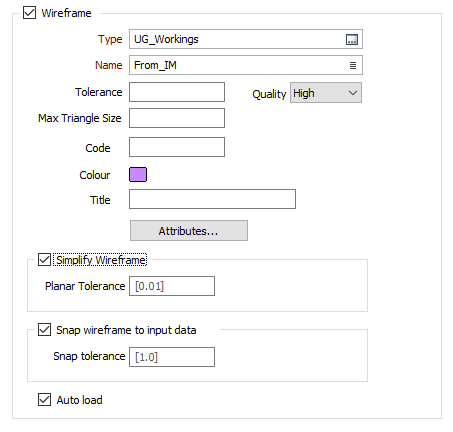Click into the Max Triangle Size field
453x432 pixels.
[x=177, y=118]
